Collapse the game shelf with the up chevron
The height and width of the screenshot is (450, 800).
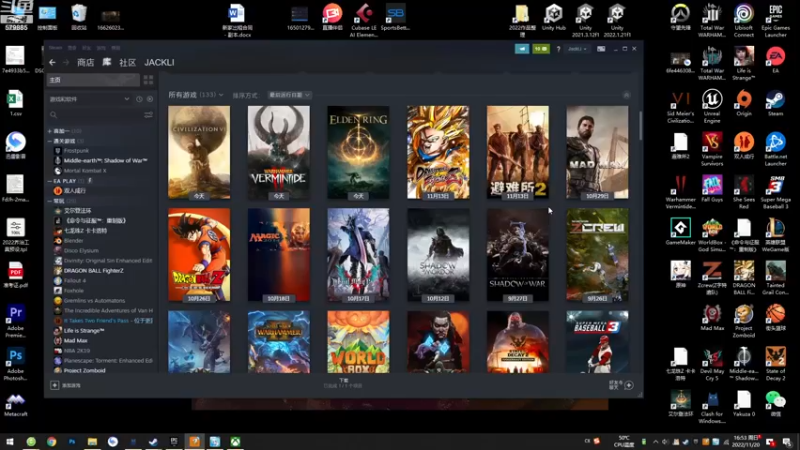point(627,95)
